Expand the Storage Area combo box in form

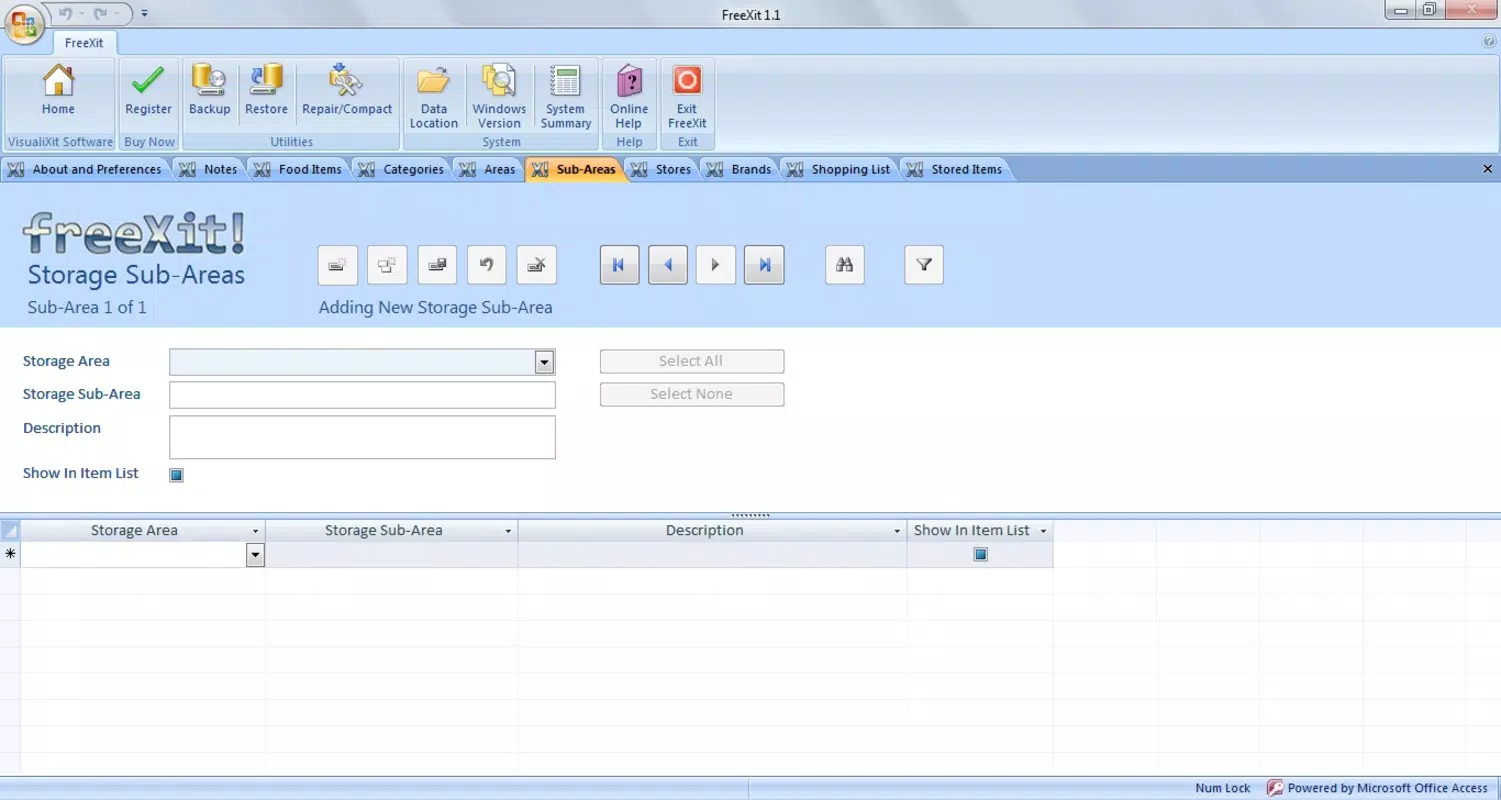(544, 362)
